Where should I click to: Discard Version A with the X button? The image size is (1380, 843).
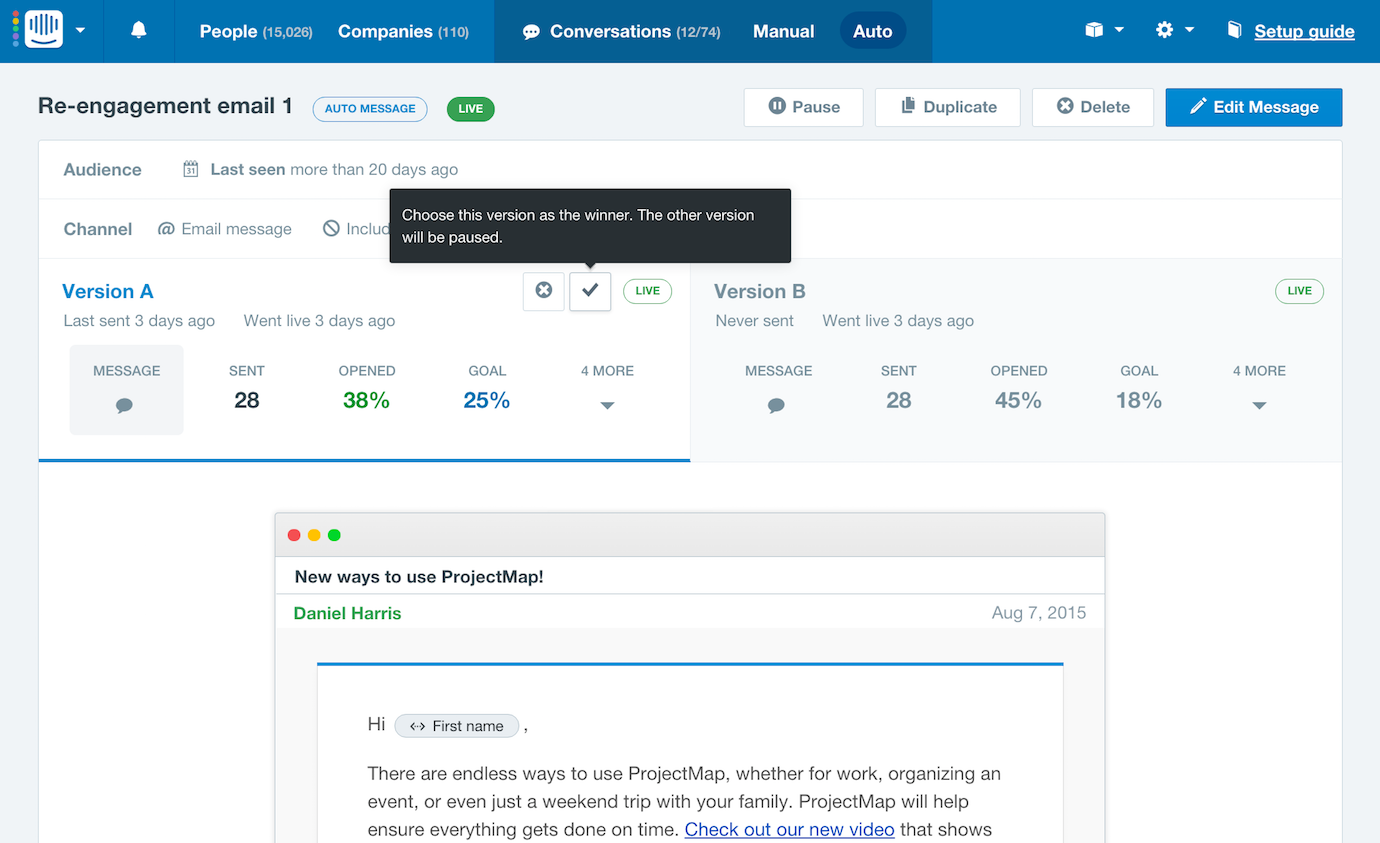(543, 291)
